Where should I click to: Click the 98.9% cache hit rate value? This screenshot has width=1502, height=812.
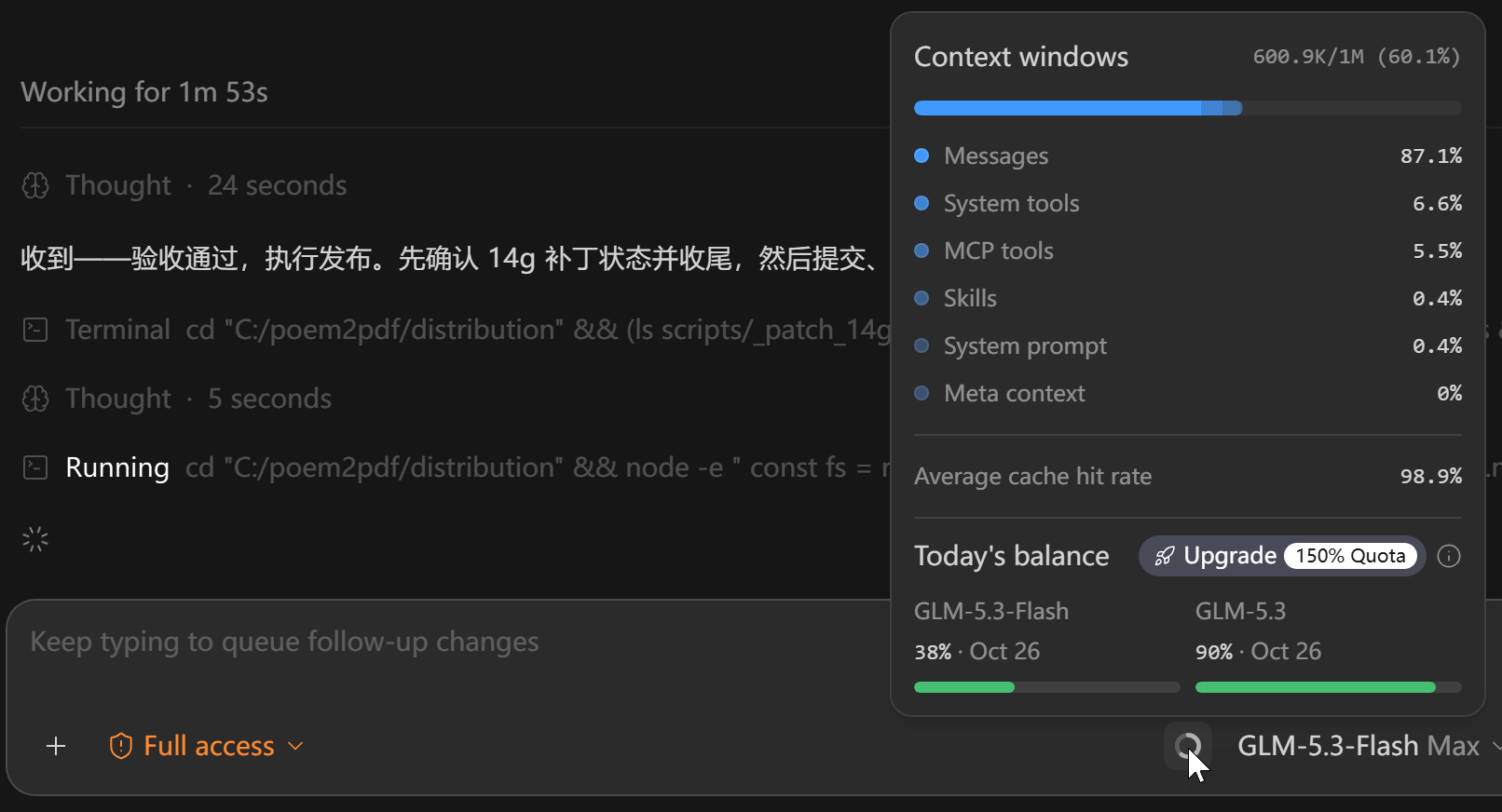pyautogui.click(x=1431, y=477)
